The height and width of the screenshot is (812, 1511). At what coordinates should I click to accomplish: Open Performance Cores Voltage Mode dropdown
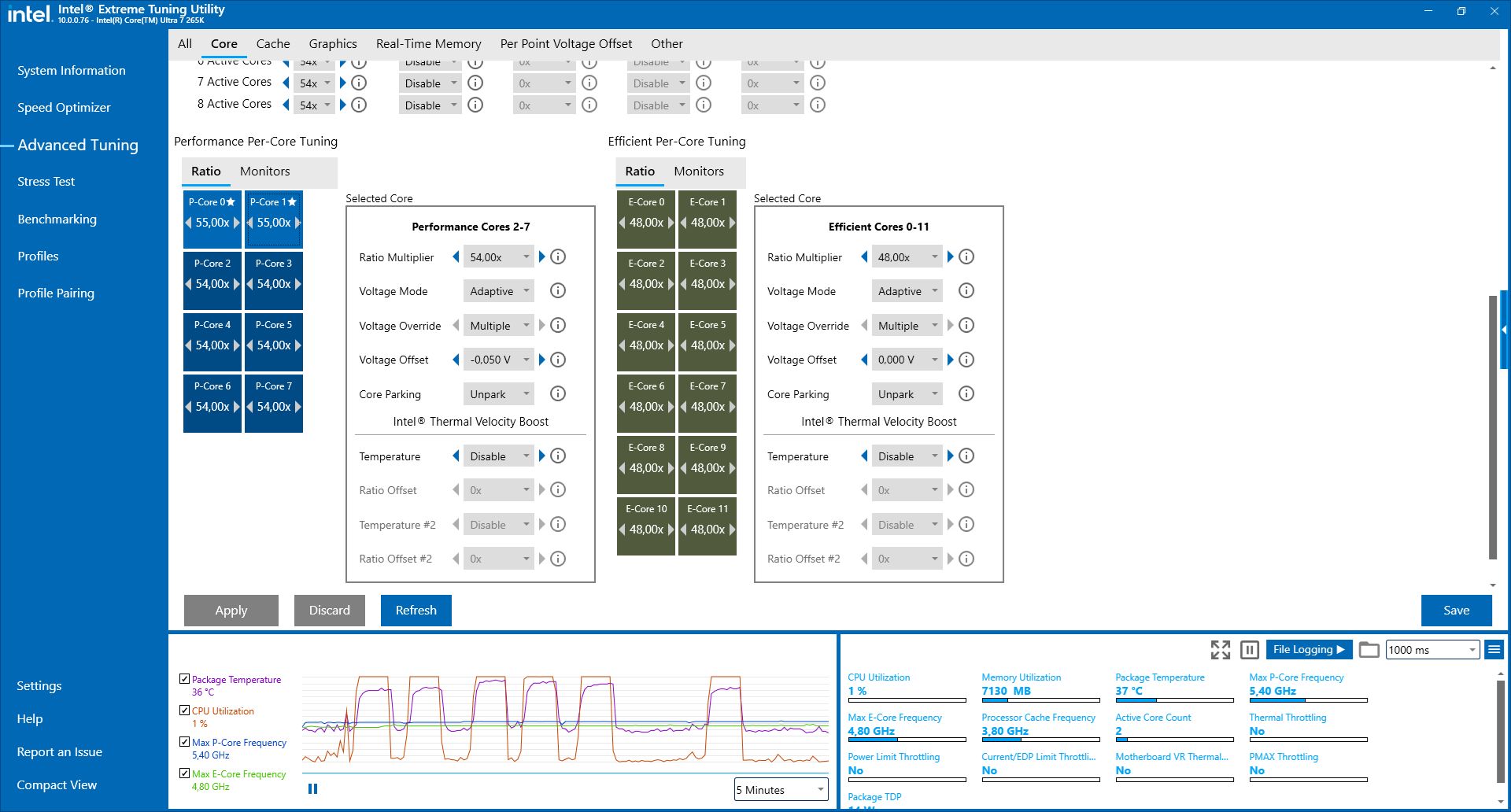[x=499, y=291]
